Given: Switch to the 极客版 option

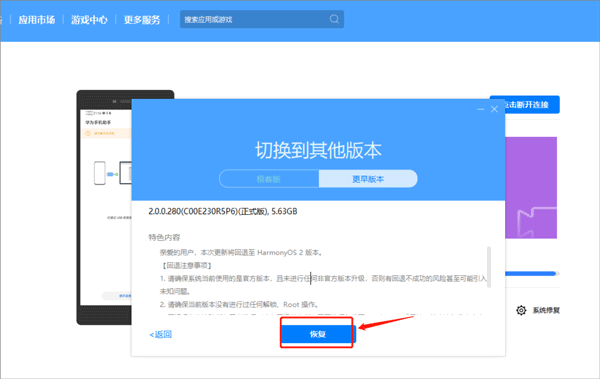Looking at the screenshot, I should click(x=269, y=179).
